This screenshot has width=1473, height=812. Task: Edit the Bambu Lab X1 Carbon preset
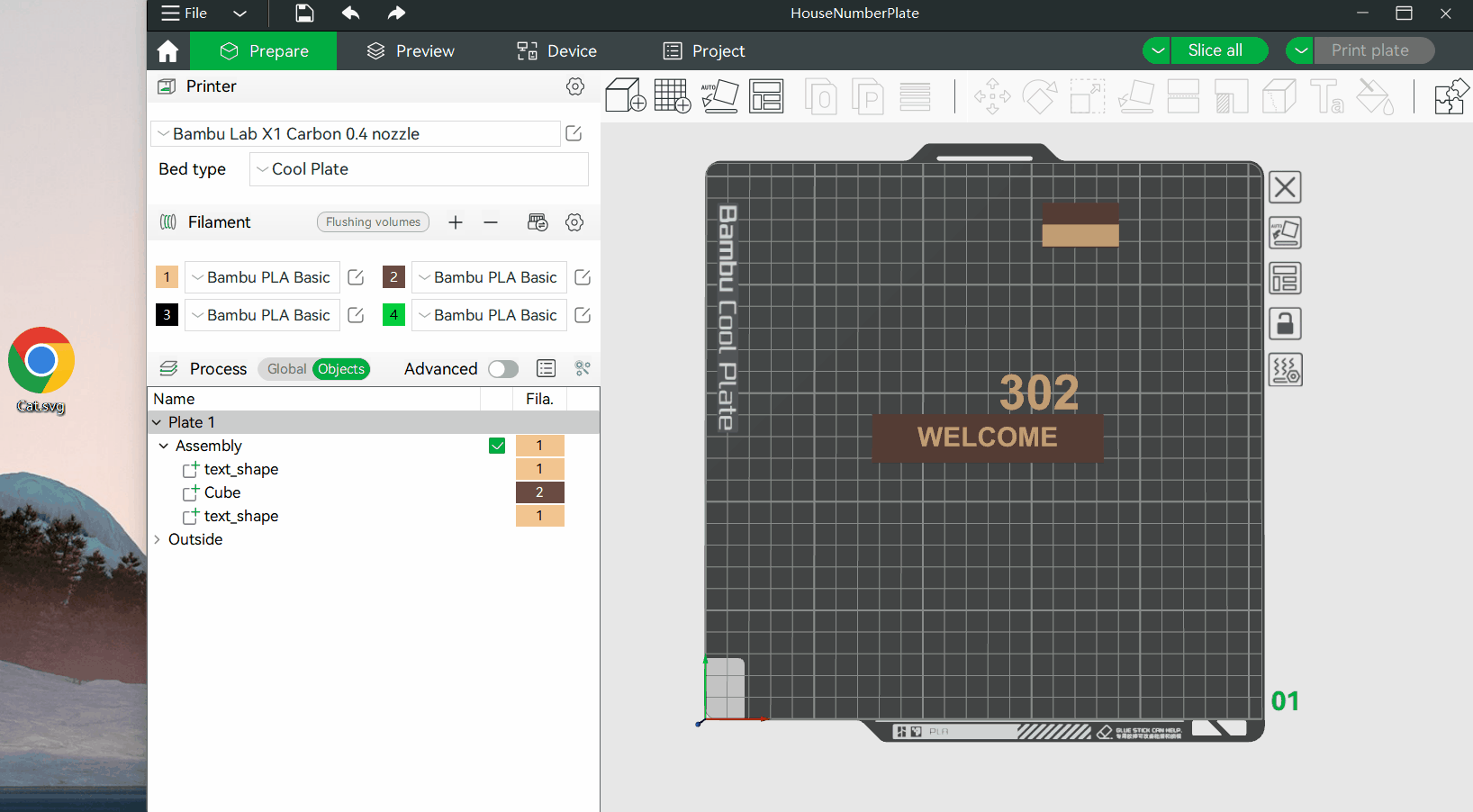tap(574, 134)
